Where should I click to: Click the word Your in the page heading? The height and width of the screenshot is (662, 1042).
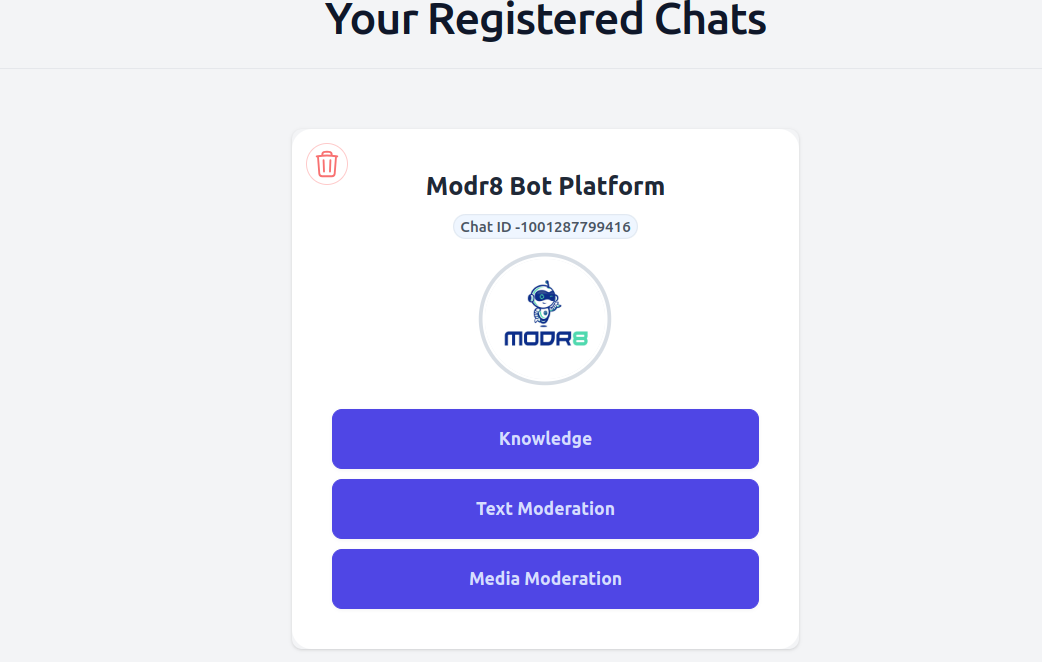click(371, 18)
